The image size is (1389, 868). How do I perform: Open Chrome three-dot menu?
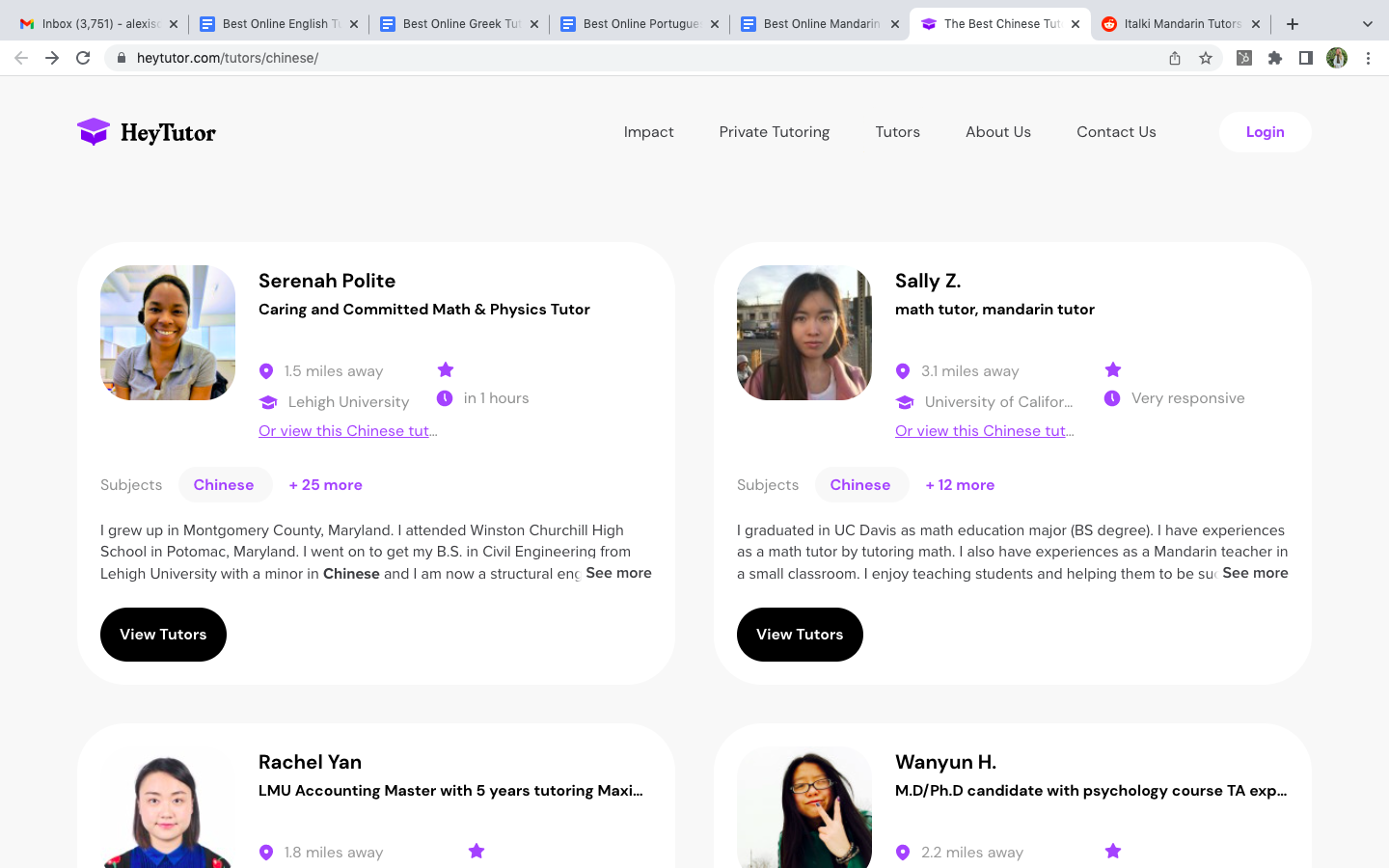tap(1368, 58)
